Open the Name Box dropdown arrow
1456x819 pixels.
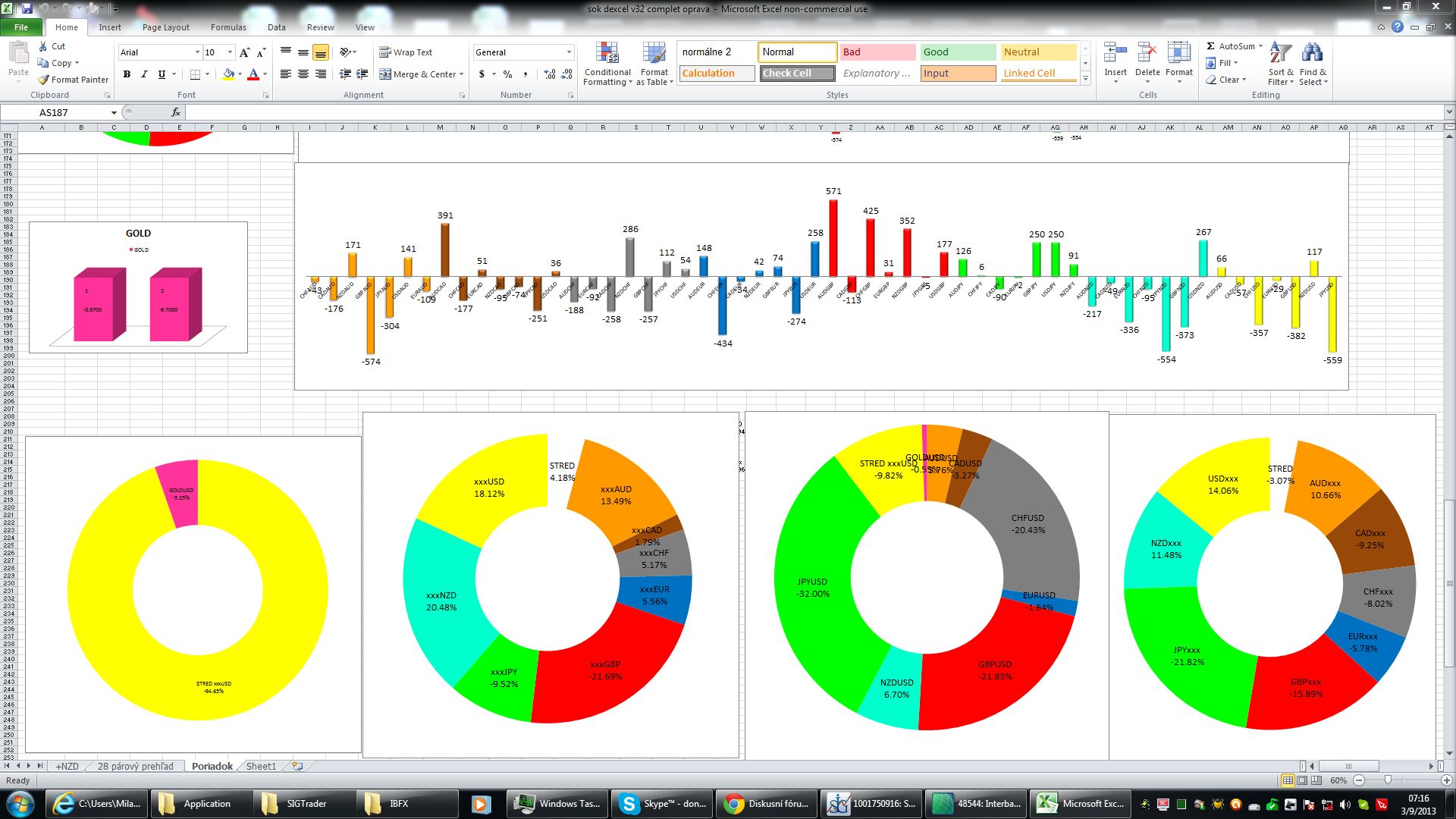[x=114, y=112]
